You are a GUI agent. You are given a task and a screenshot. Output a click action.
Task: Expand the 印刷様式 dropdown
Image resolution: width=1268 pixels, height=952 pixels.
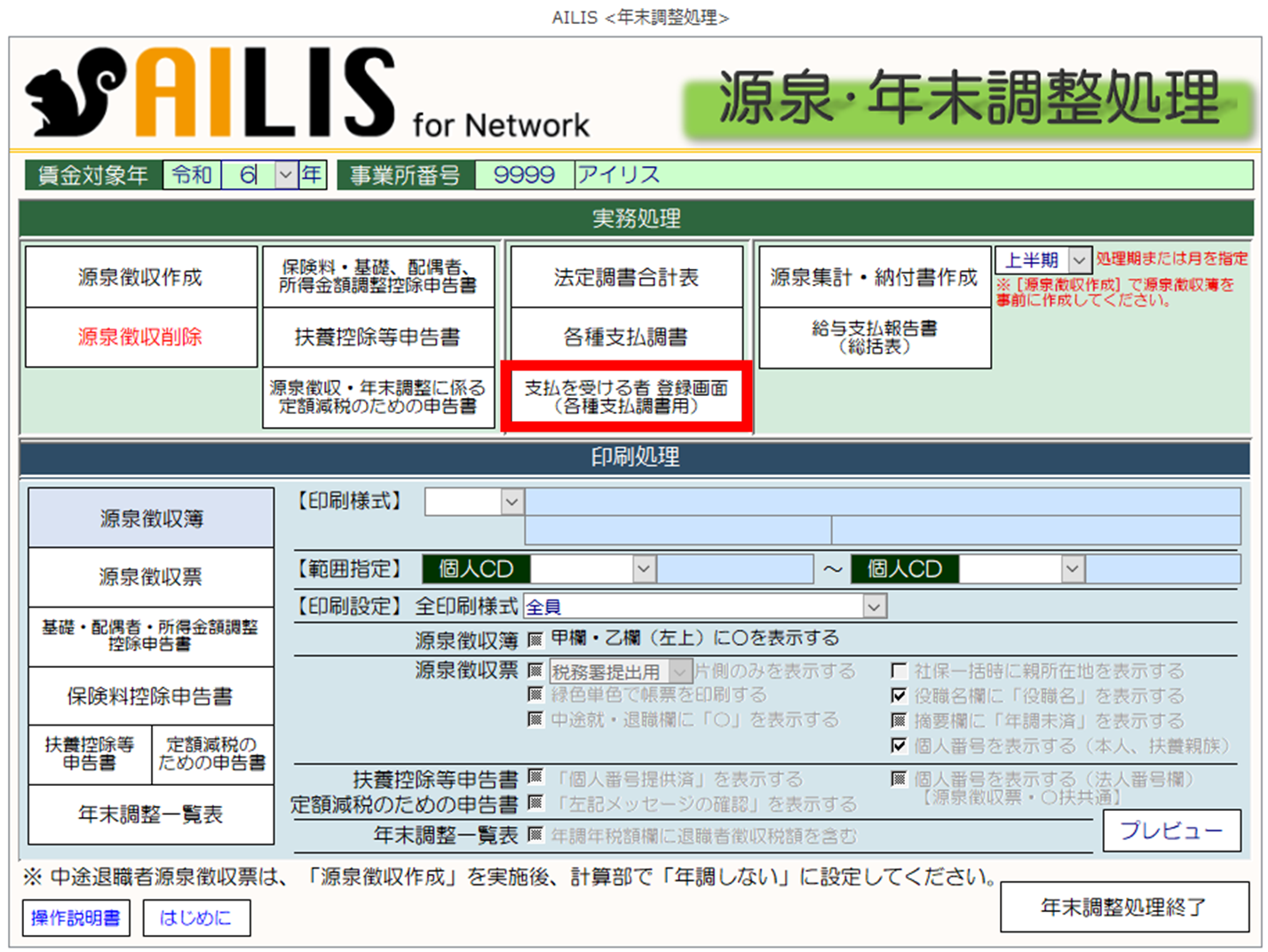pyautogui.click(x=511, y=502)
